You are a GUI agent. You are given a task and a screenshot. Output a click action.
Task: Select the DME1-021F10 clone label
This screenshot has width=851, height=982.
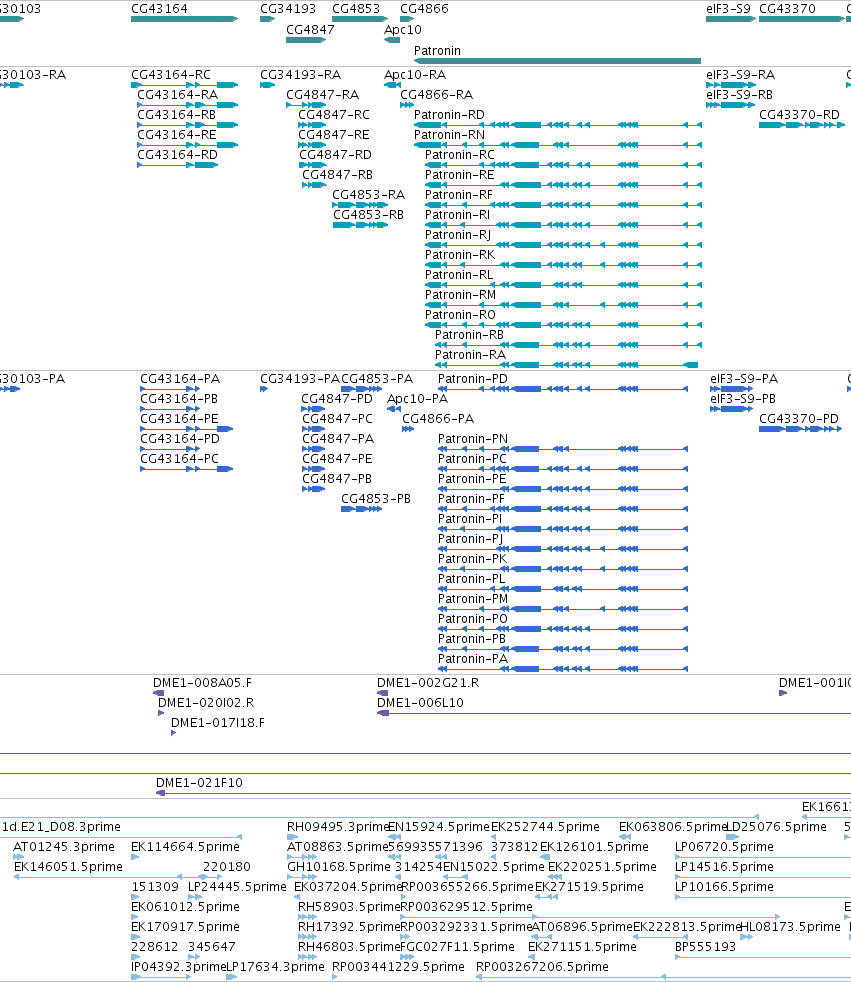[x=199, y=783]
